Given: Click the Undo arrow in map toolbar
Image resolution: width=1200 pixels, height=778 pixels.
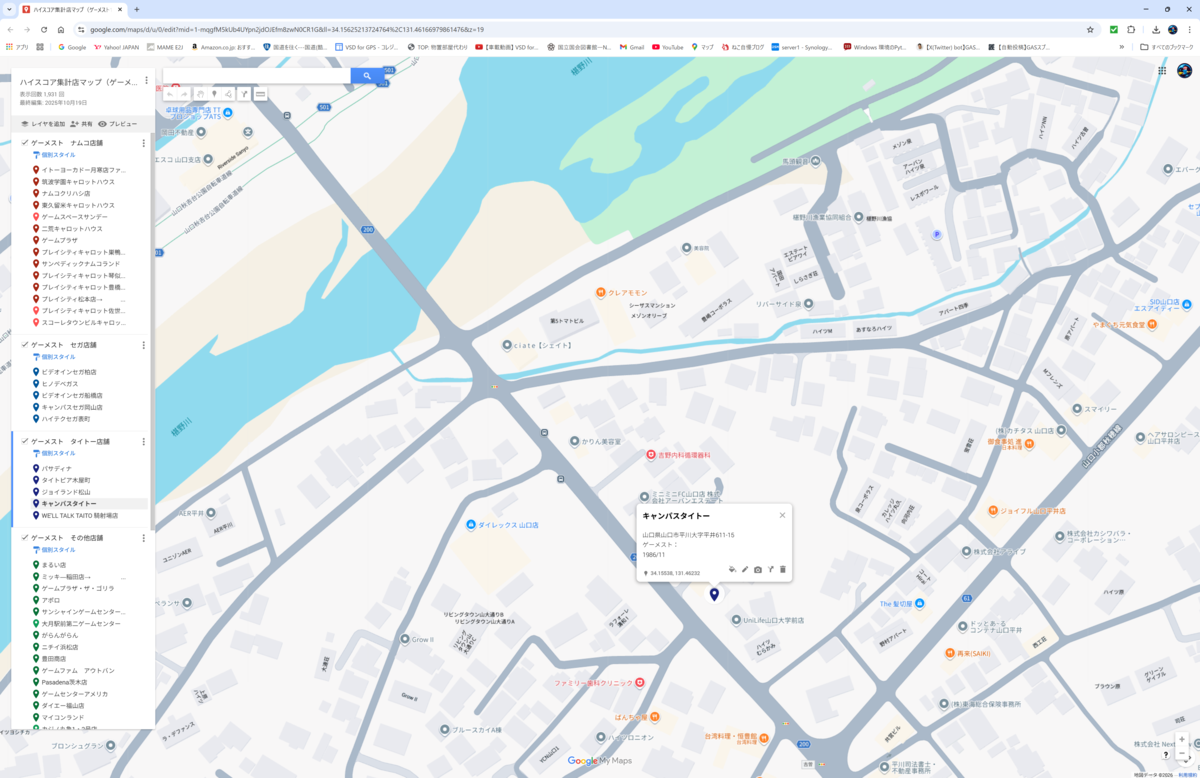Looking at the screenshot, I should [170, 94].
